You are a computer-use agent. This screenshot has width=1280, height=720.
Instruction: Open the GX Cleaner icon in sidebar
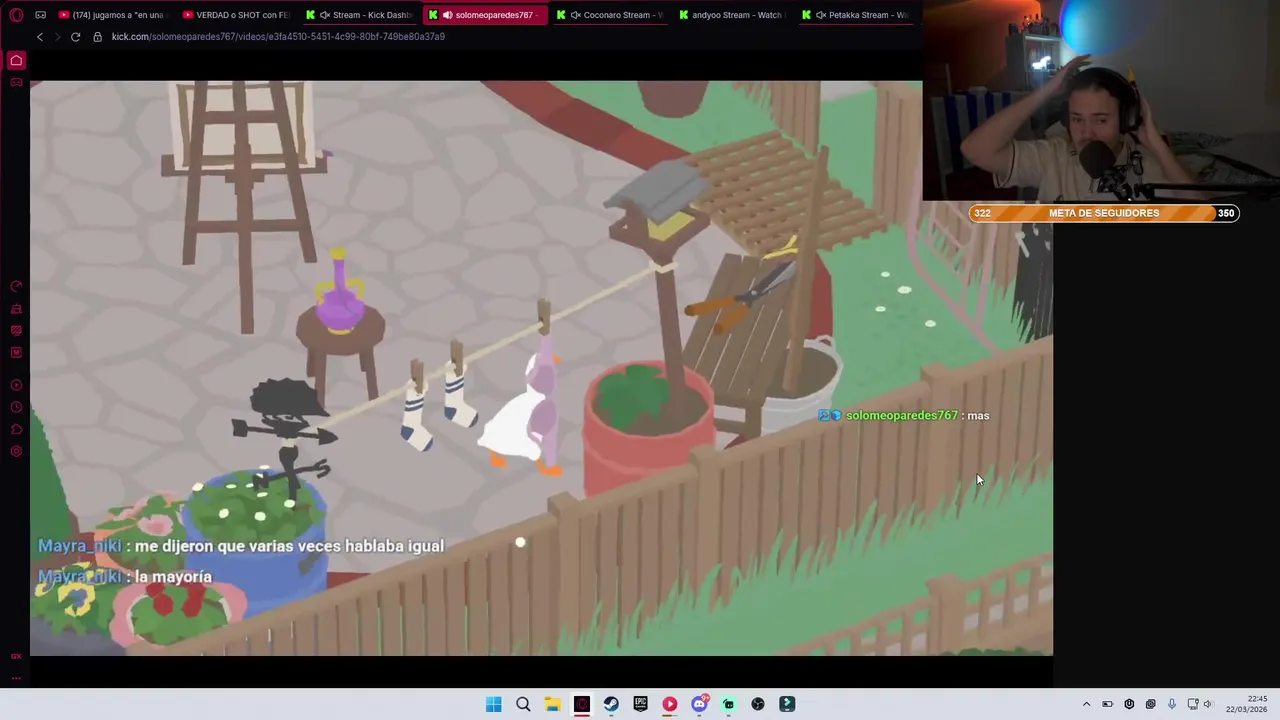coord(16,309)
